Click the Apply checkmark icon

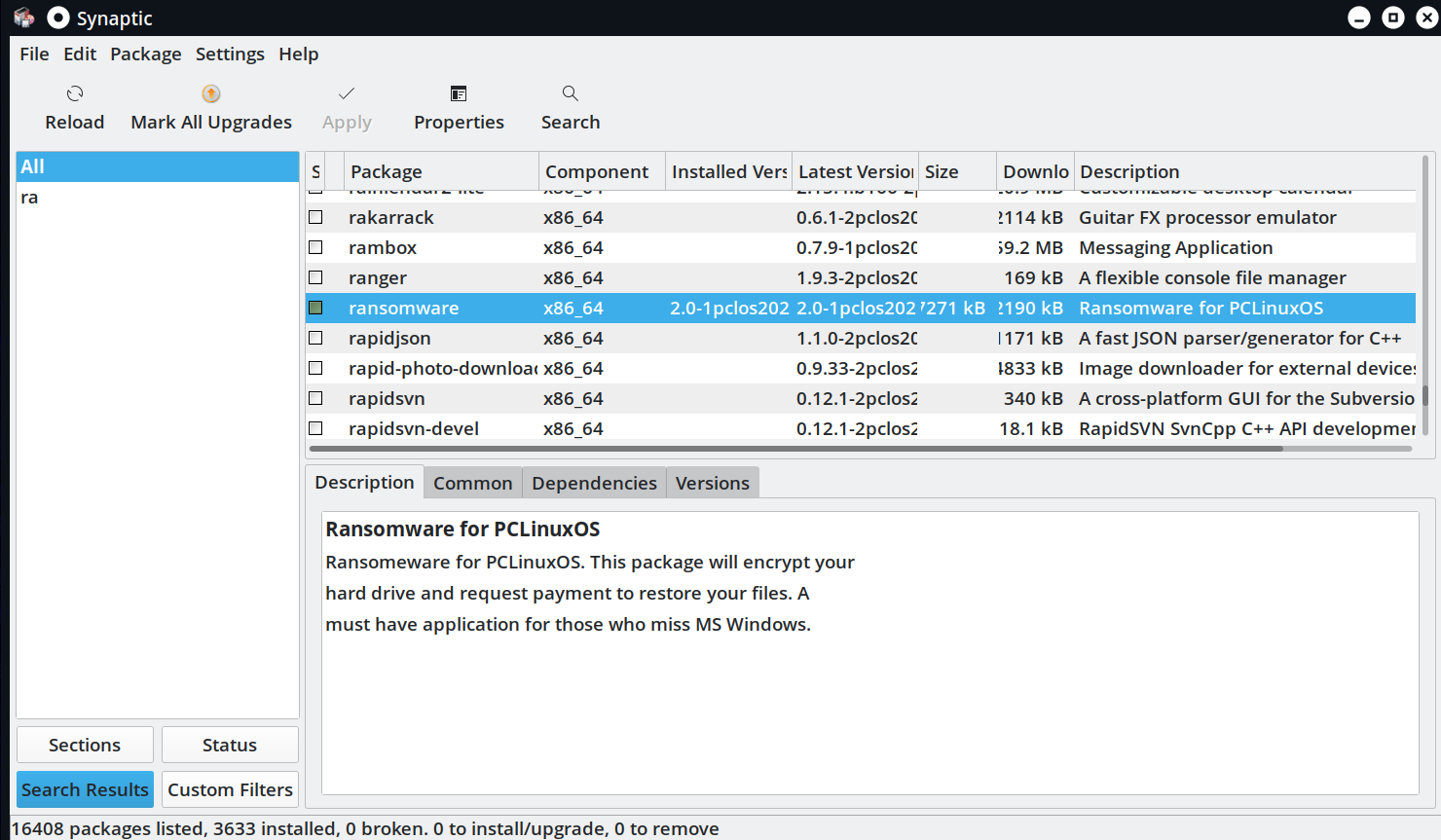click(x=347, y=93)
